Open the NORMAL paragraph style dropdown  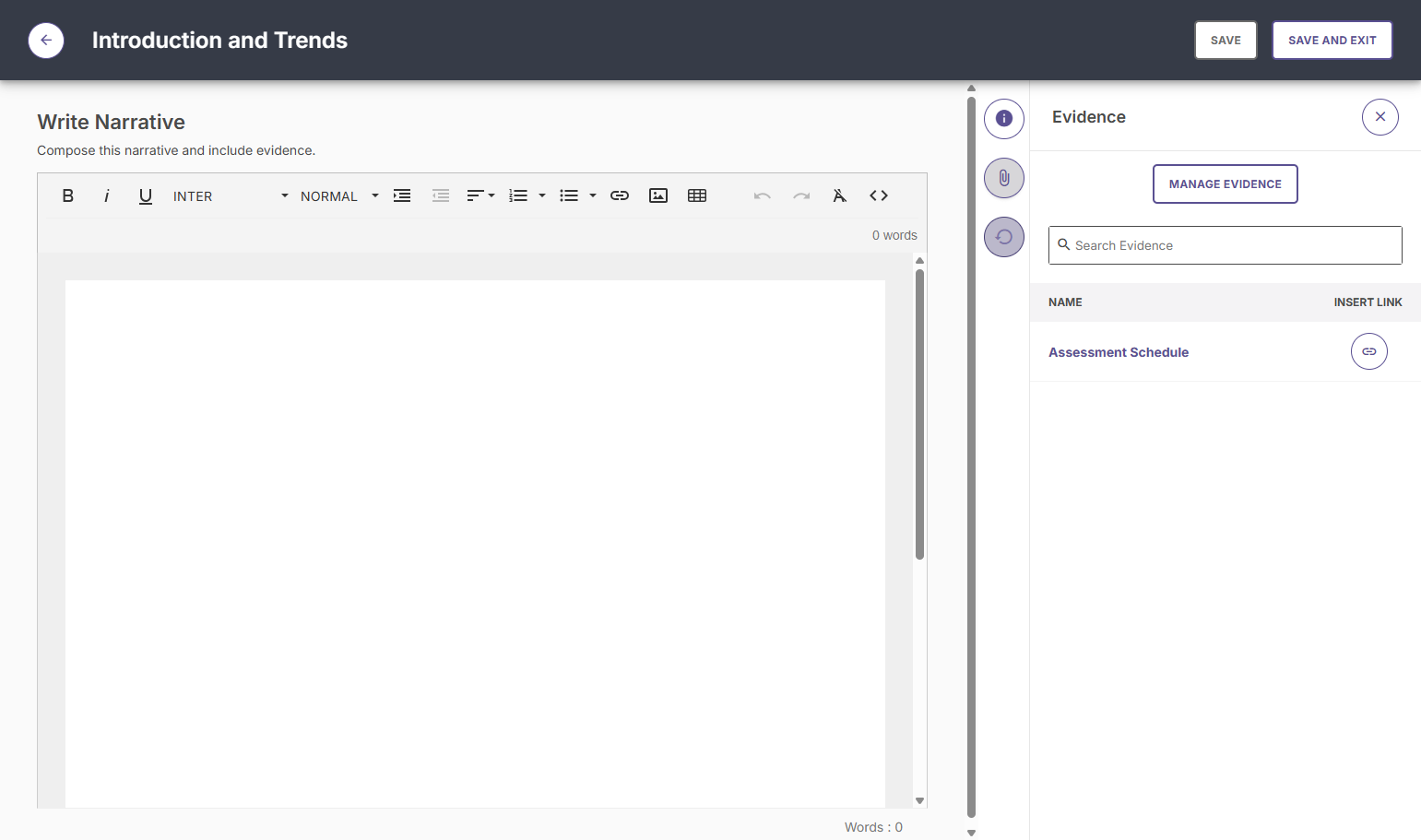[x=339, y=196]
